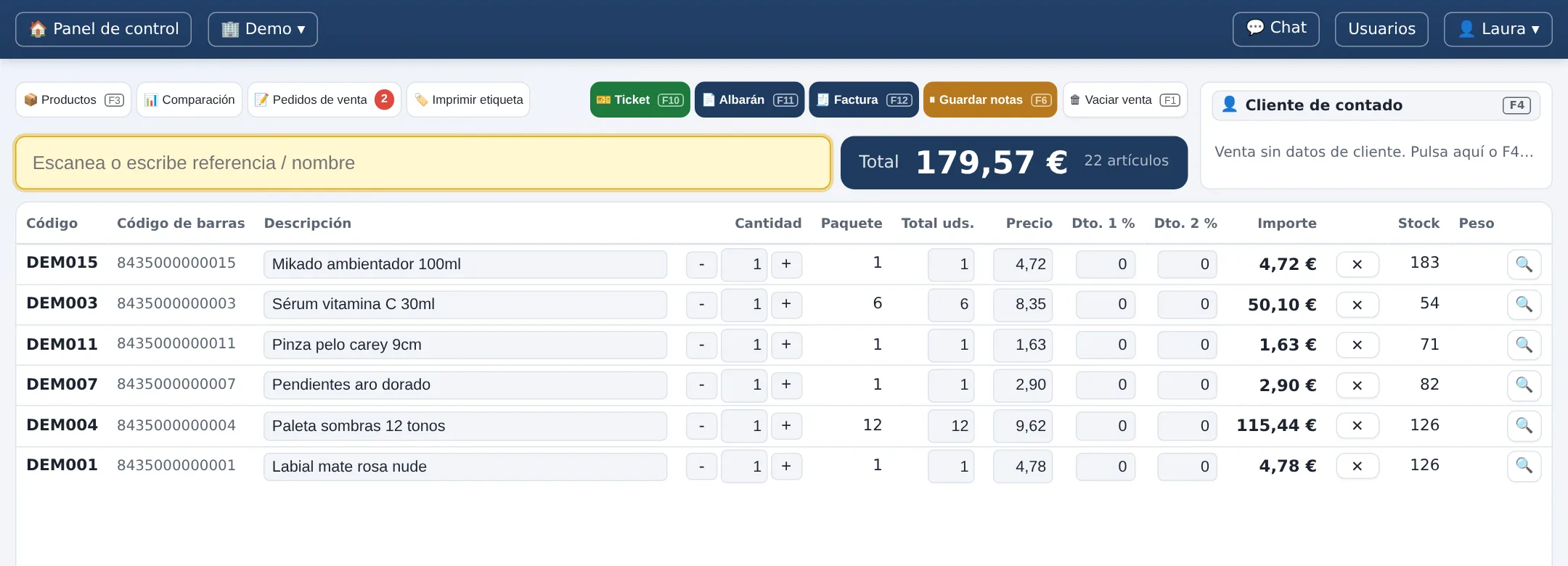Go to Panel de control

click(104, 29)
